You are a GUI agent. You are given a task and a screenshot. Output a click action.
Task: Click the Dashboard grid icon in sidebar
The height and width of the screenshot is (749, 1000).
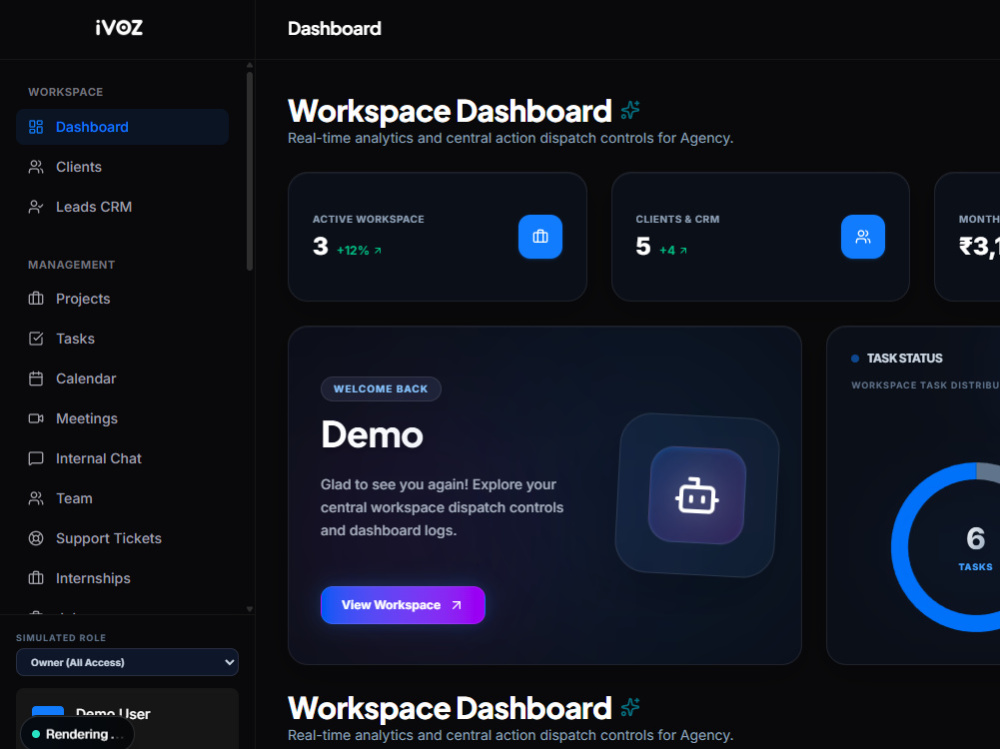[x=36, y=127]
